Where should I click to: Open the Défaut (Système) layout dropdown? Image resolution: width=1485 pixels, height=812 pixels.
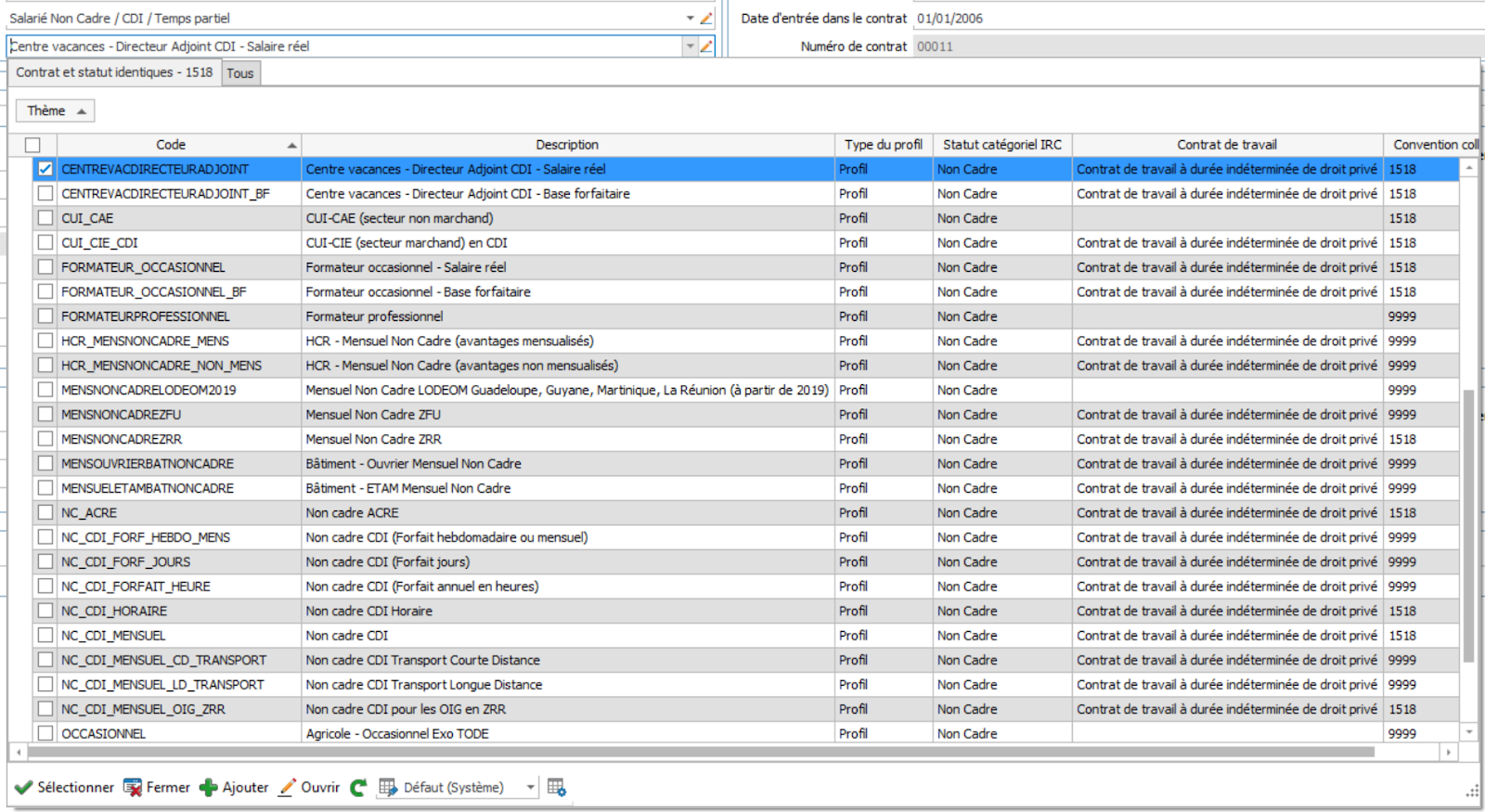pos(530,787)
